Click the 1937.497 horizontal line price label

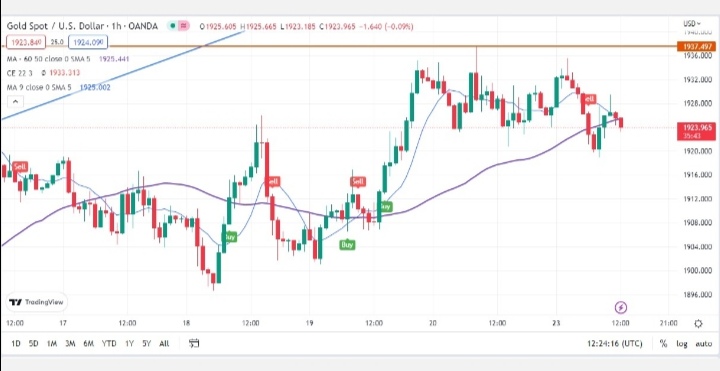click(696, 46)
